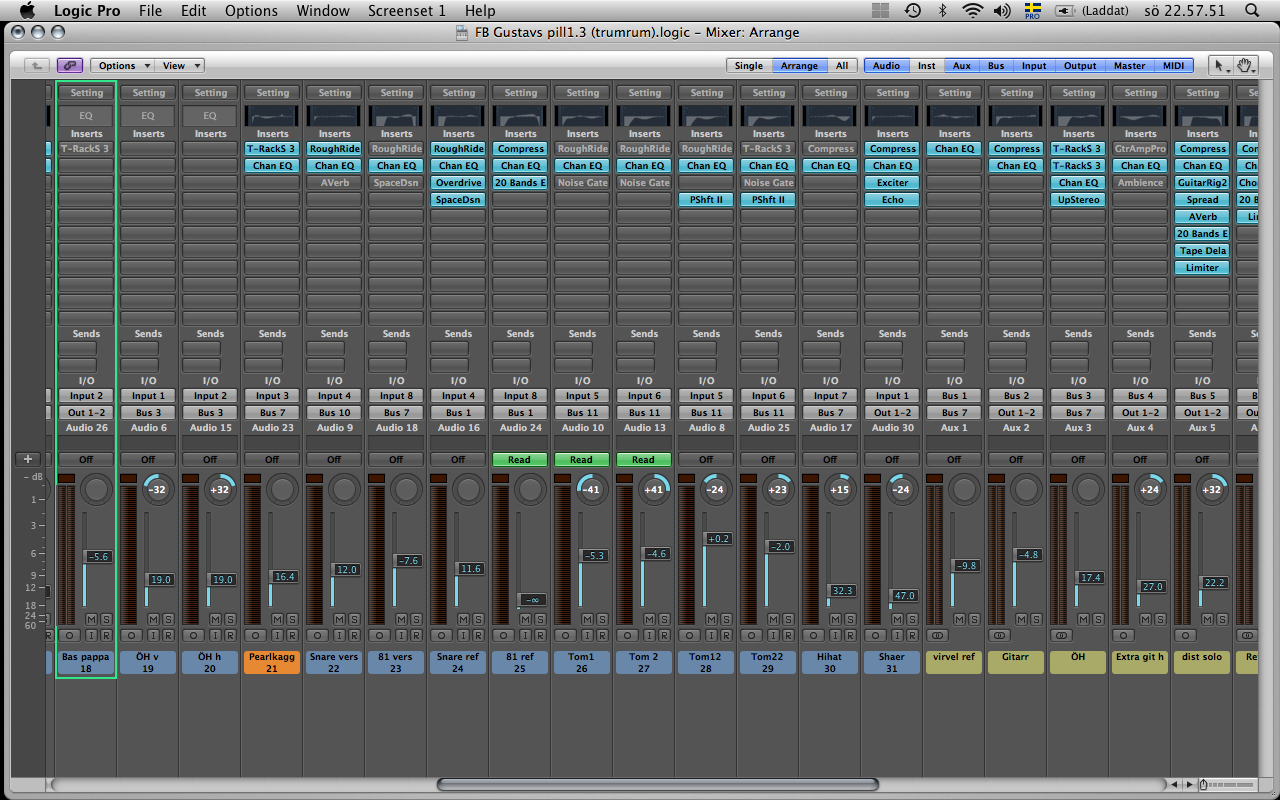Solo the Snare vers channel
The image size is (1280, 800).
(353, 619)
